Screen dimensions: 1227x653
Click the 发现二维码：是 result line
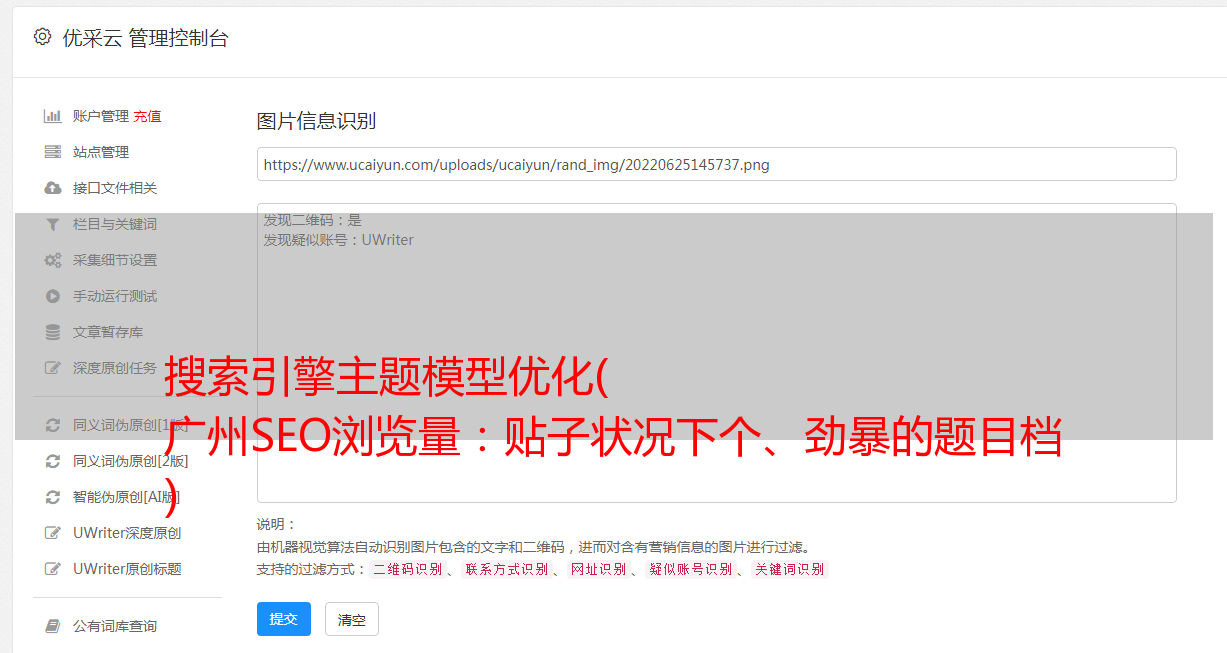click(x=312, y=220)
